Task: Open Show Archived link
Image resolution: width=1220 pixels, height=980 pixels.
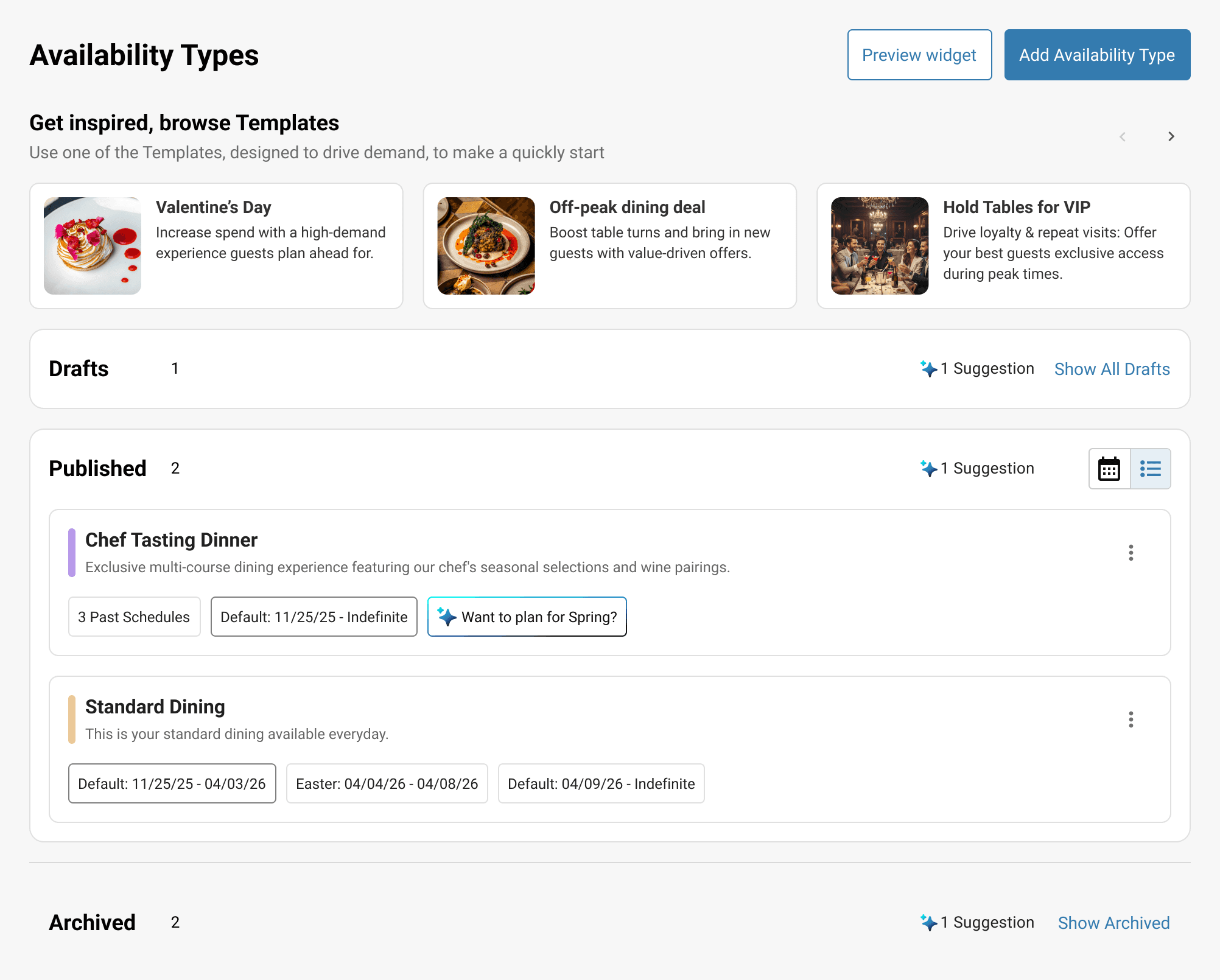Action: click(x=1113, y=923)
